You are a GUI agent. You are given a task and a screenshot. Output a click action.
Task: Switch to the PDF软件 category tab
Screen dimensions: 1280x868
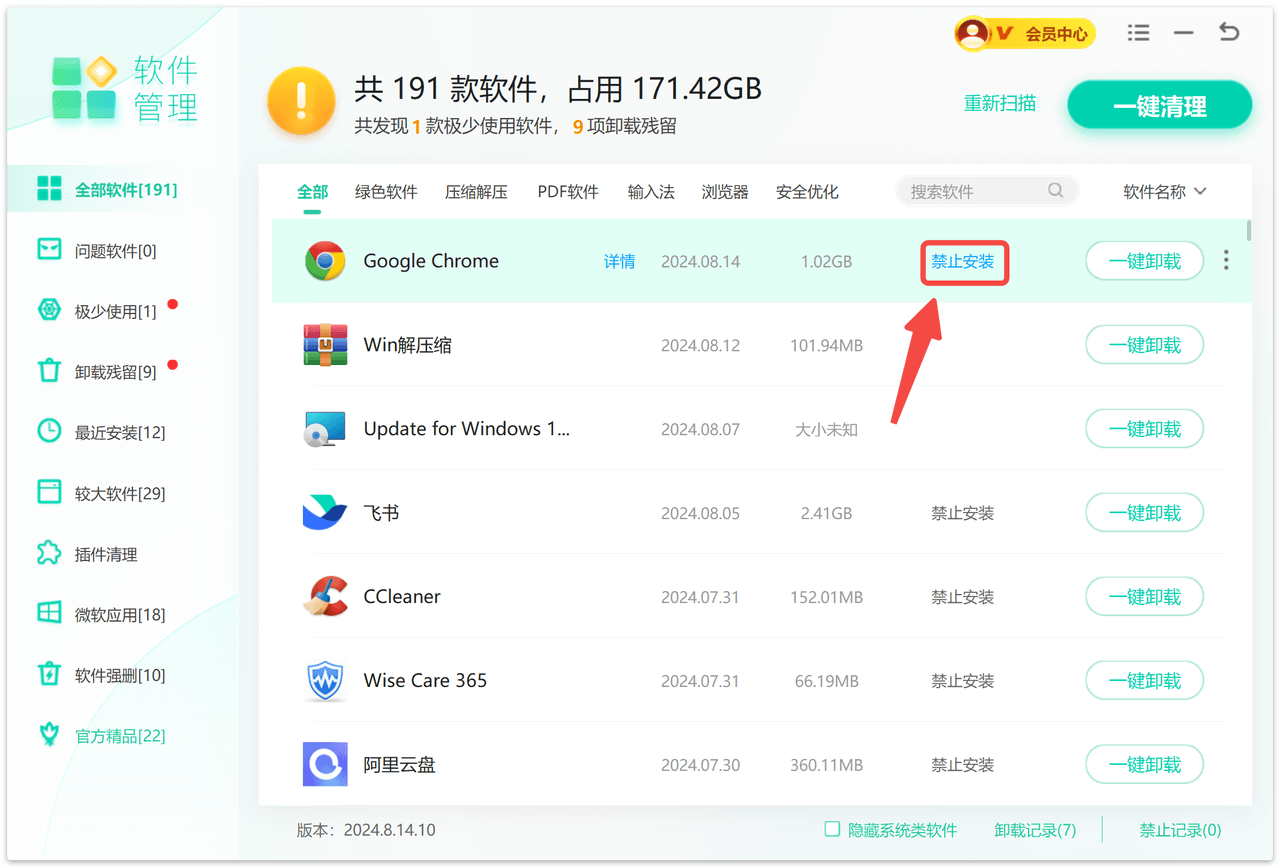click(568, 192)
